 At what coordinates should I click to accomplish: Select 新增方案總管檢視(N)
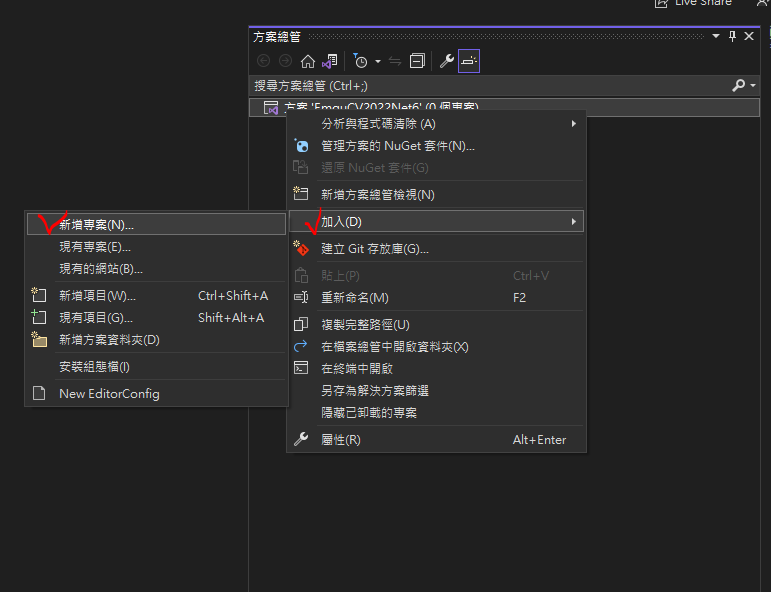click(437, 195)
